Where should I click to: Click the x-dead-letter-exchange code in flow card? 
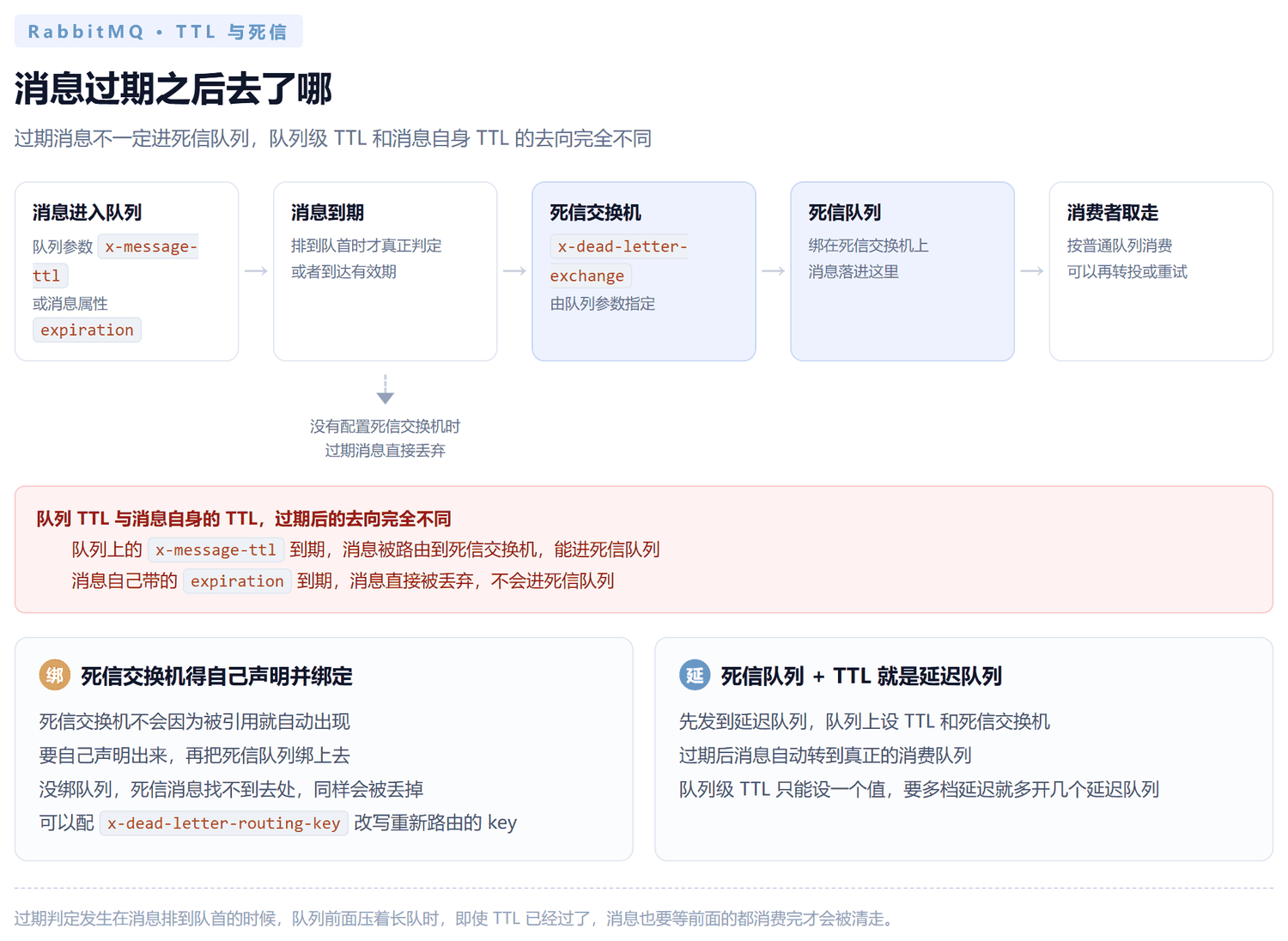[619, 261]
